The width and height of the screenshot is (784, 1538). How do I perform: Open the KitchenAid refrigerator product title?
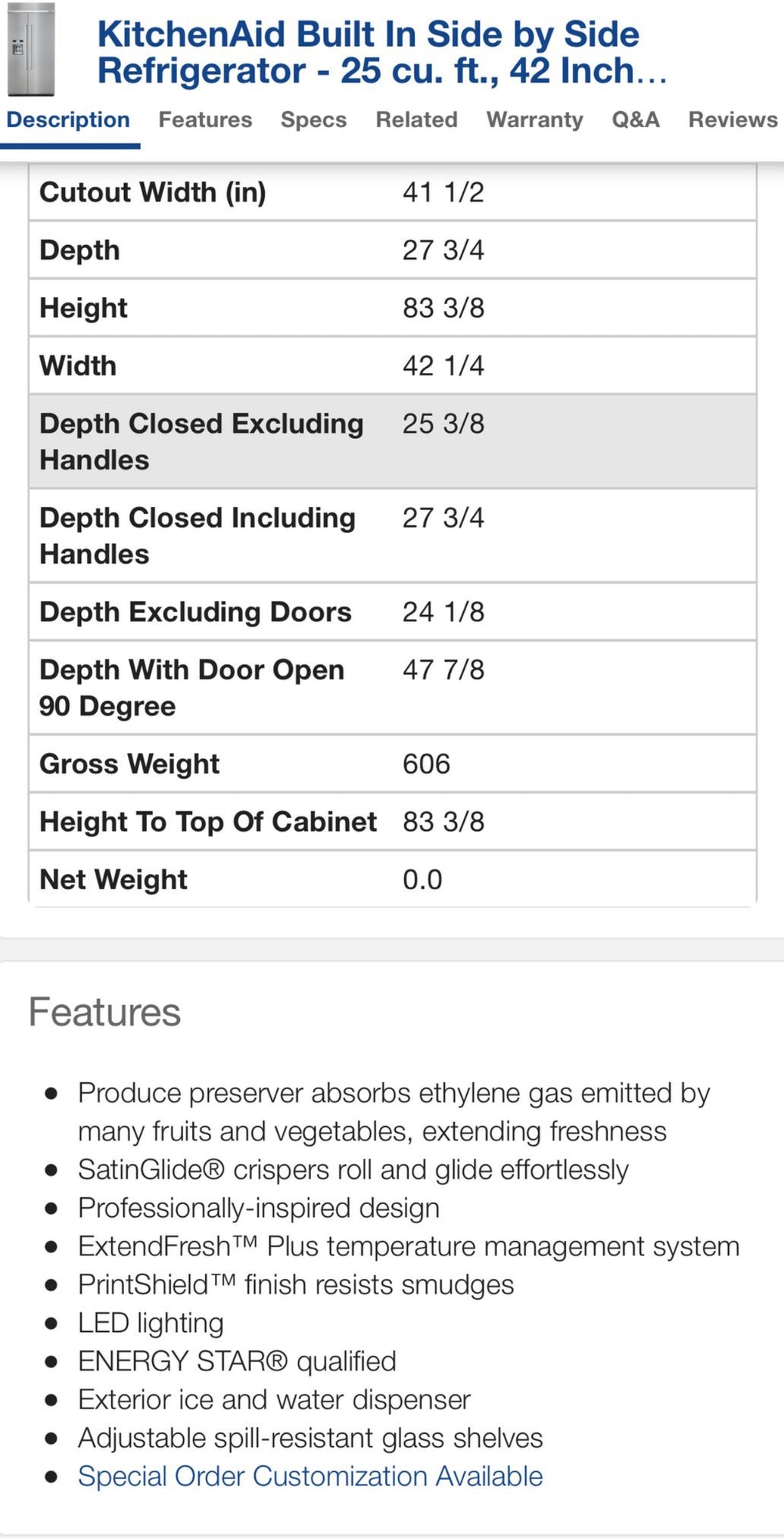point(381,52)
